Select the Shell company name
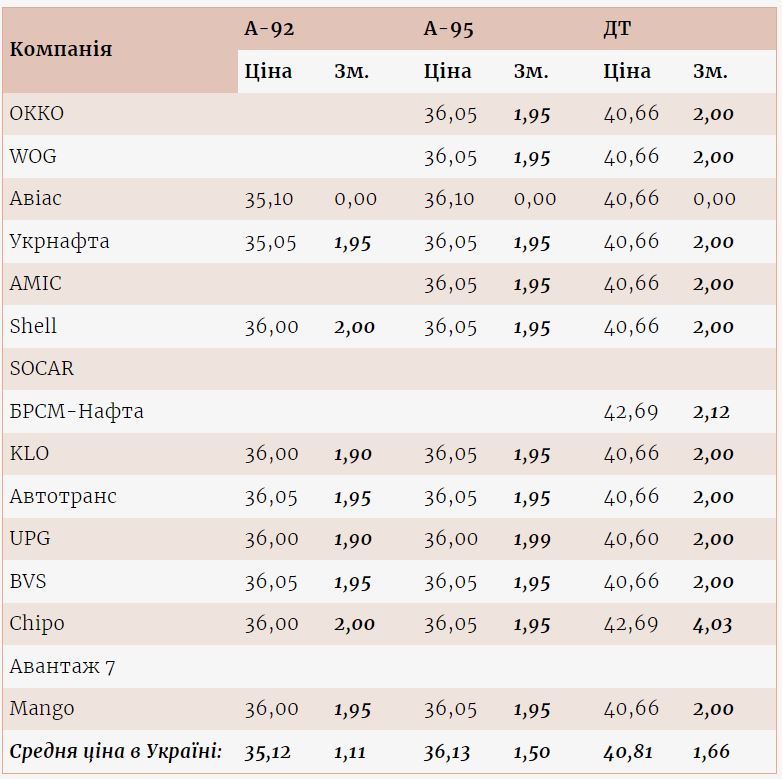 click(x=33, y=327)
